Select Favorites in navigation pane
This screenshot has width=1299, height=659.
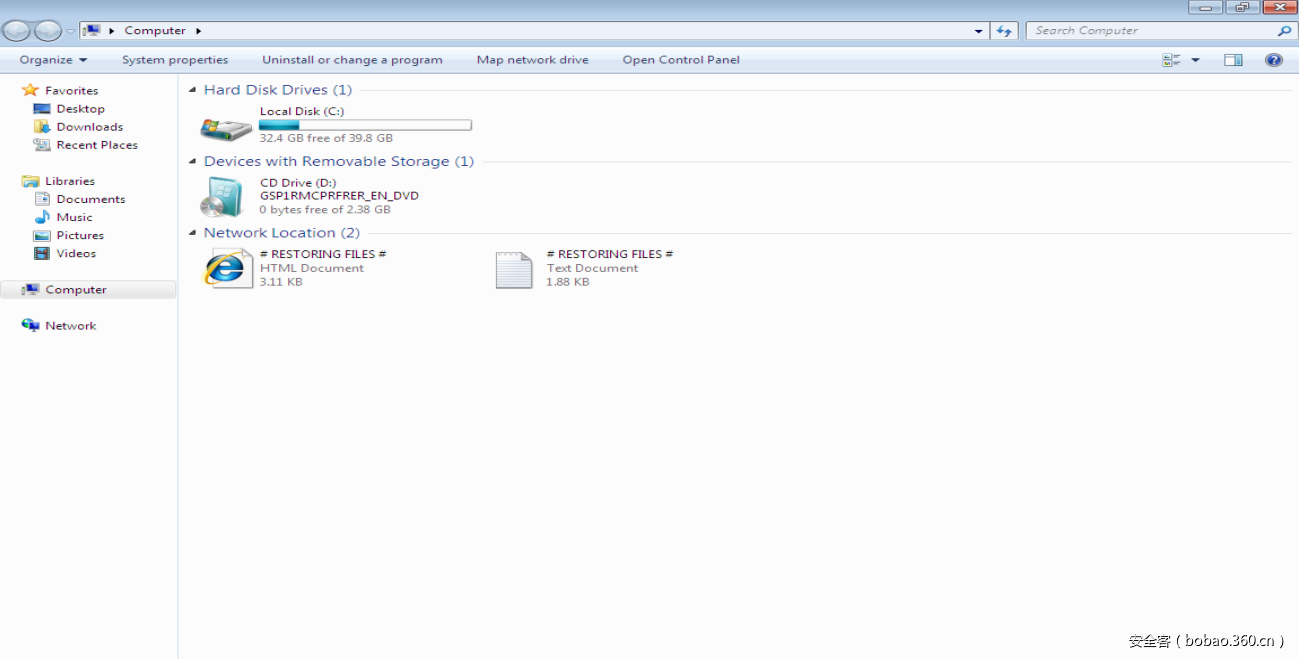[71, 91]
